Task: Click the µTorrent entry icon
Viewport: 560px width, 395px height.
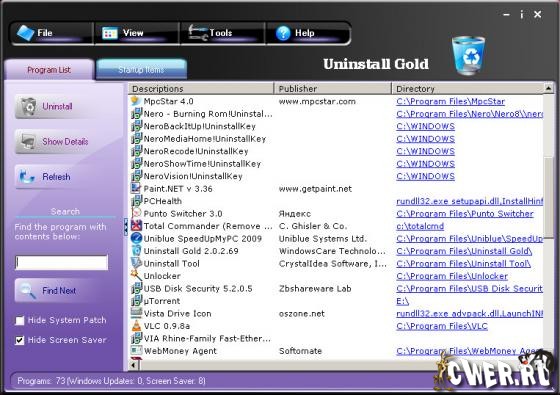Action: [x=136, y=301]
